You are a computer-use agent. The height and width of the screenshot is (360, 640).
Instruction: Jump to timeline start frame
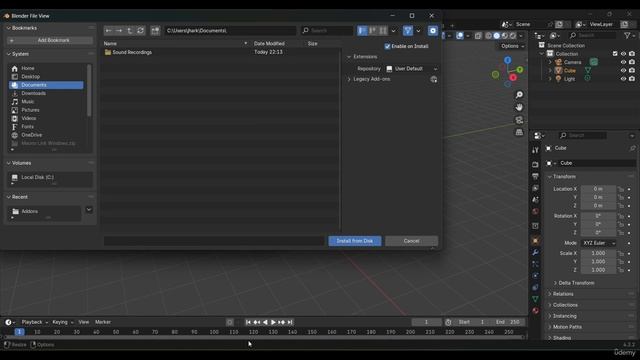[248, 322]
